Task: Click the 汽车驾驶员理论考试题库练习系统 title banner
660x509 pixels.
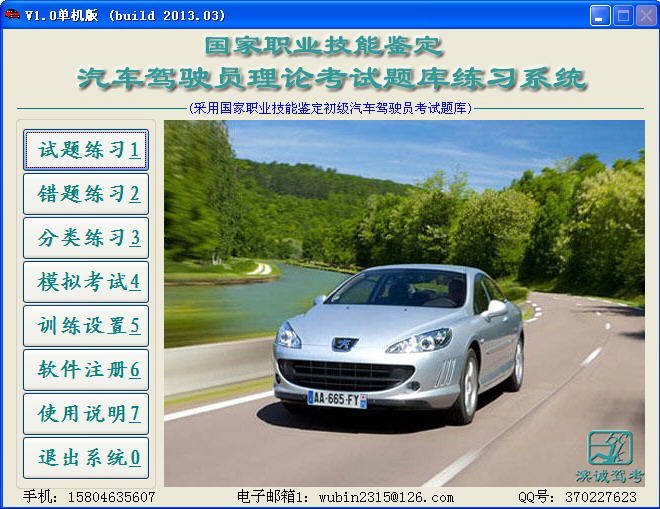Action: click(x=331, y=79)
